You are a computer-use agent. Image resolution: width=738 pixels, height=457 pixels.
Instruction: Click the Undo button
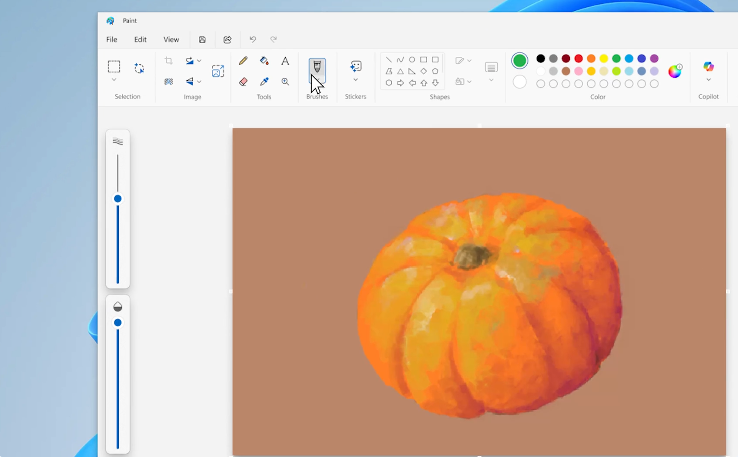252,40
